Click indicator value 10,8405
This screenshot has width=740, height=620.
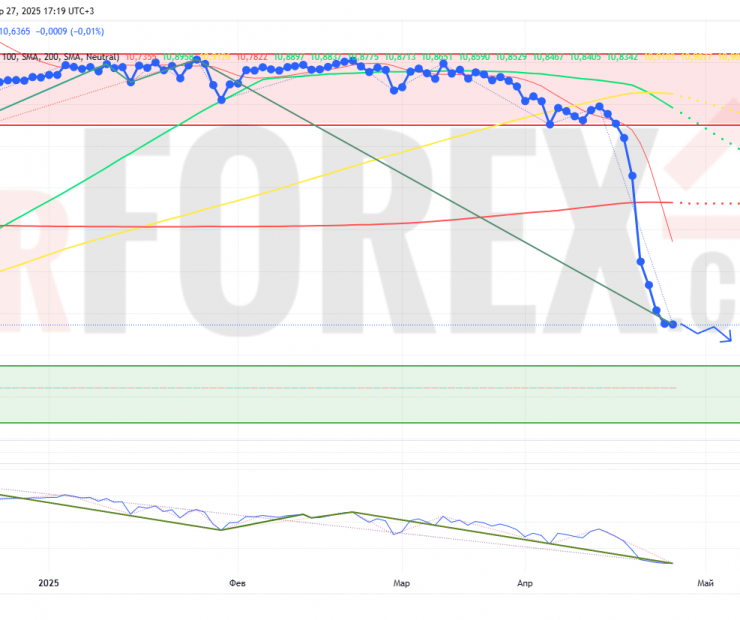pos(585,57)
